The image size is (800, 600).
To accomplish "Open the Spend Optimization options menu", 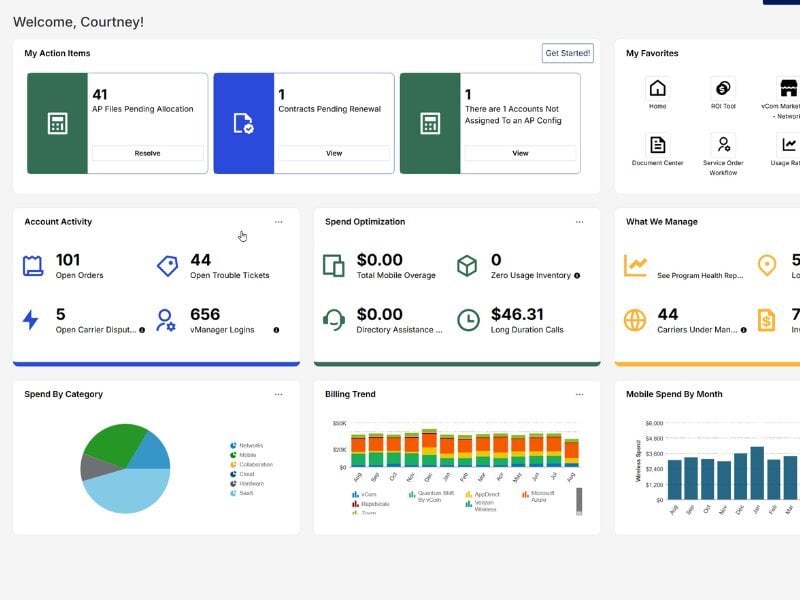I will click(x=580, y=222).
